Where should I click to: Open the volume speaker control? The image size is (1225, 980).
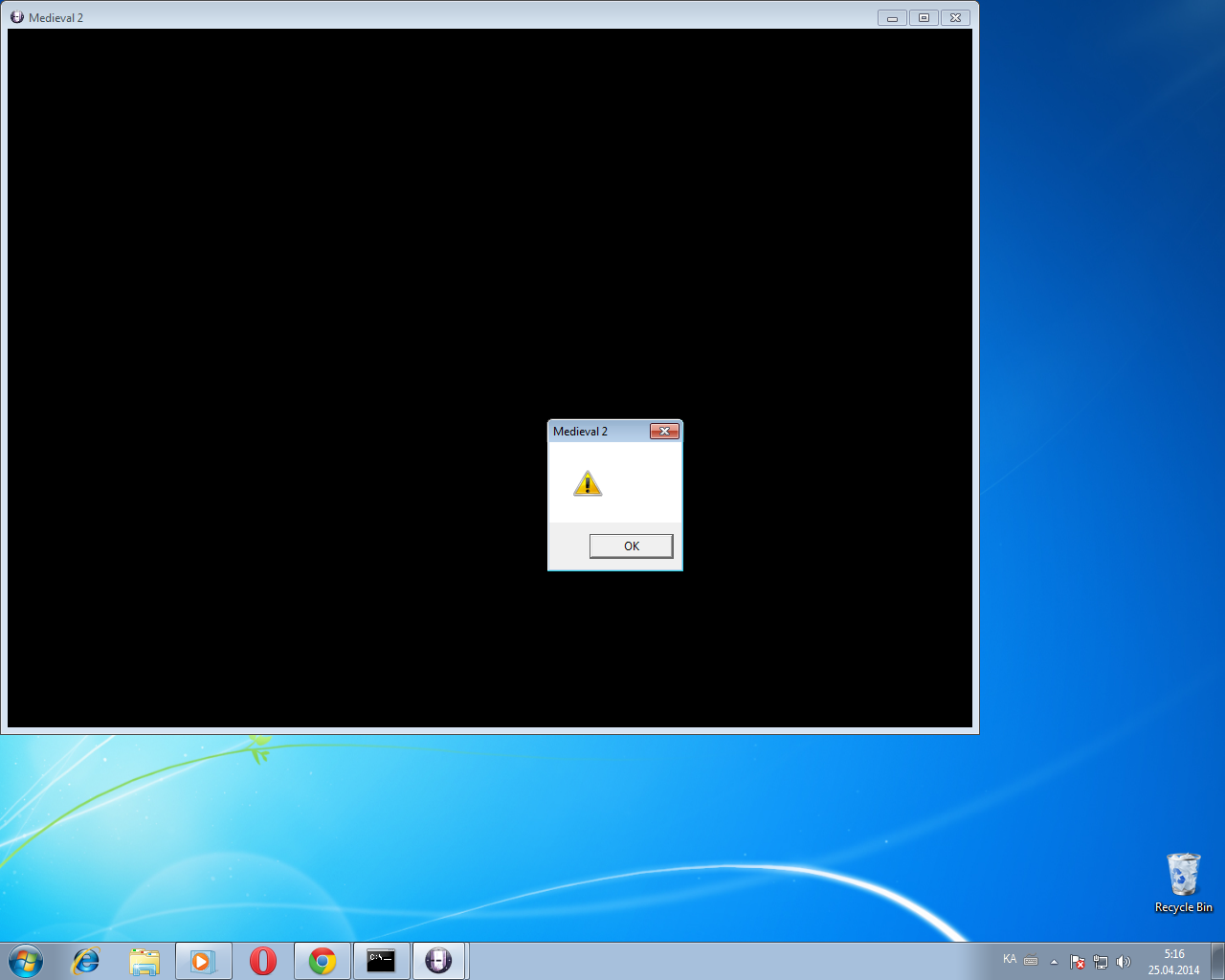tap(1124, 962)
